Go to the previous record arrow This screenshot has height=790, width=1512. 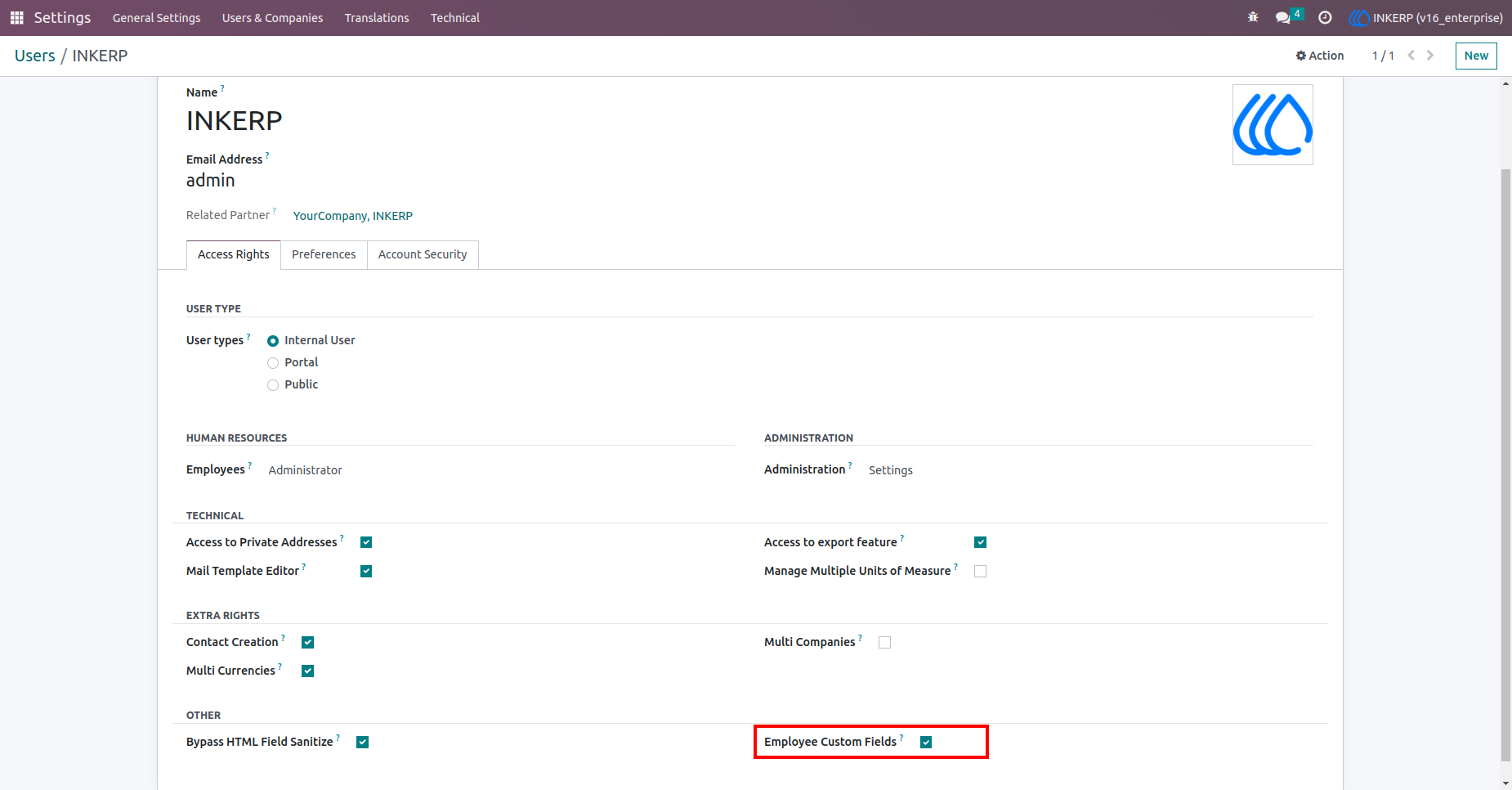point(1411,56)
